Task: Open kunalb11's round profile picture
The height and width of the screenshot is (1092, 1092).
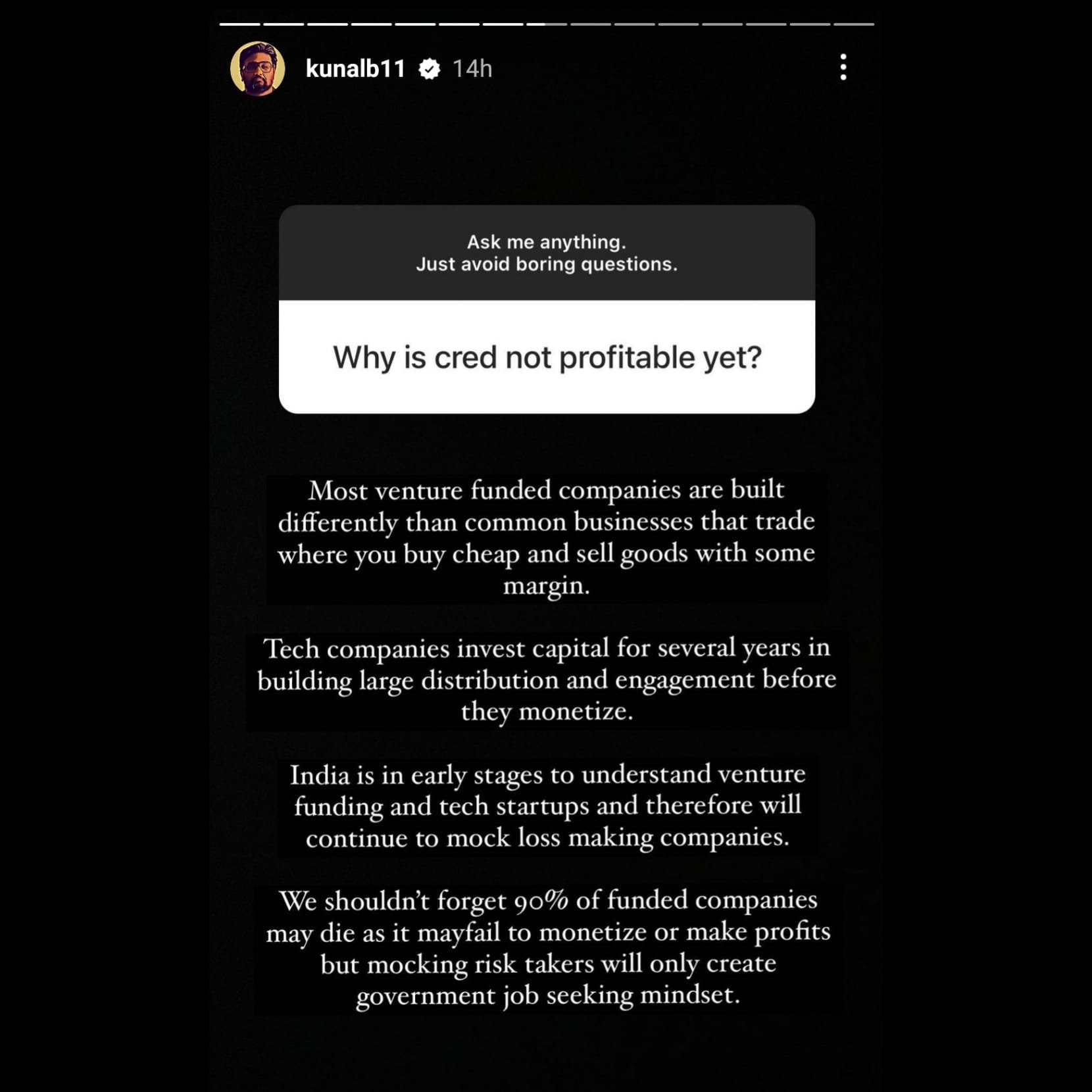Action: (x=258, y=68)
